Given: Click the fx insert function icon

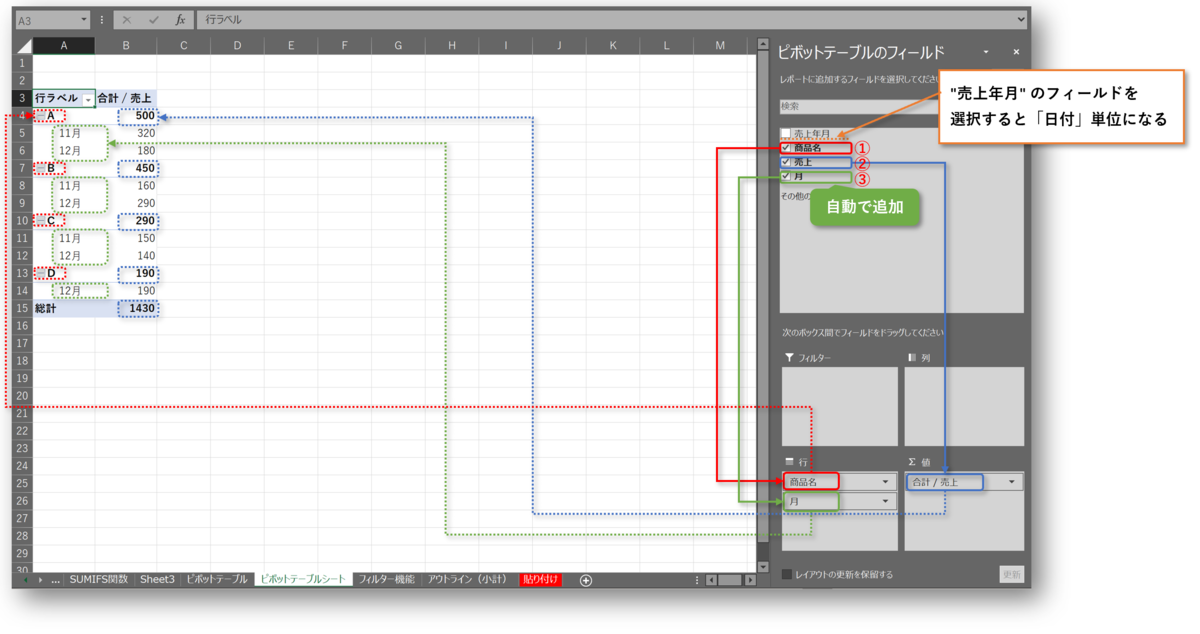Looking at the screenshot, I should click(x=180, y=18).
